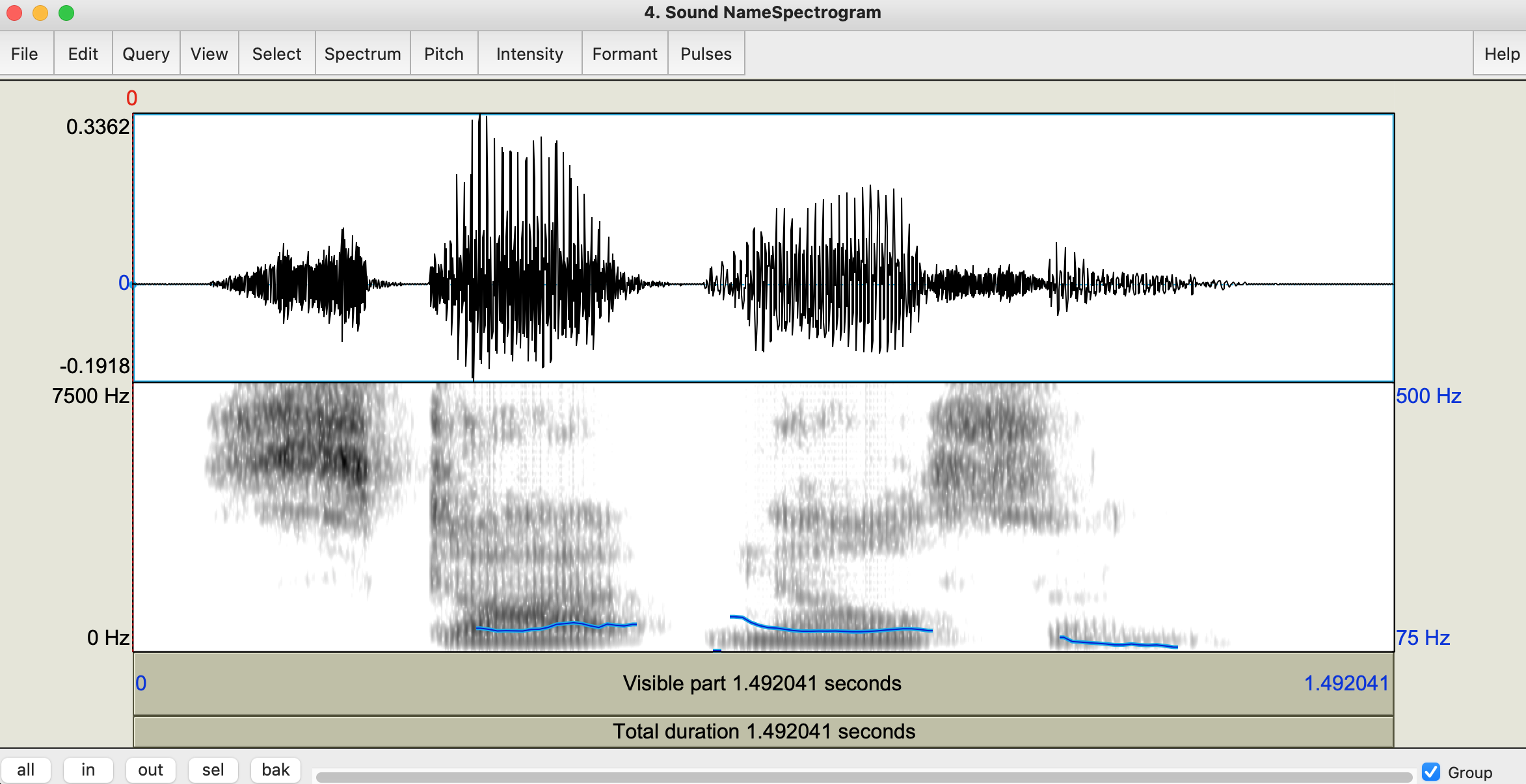
Task: Click the 'sel' zoom button
Action: [x=213, y=770]
